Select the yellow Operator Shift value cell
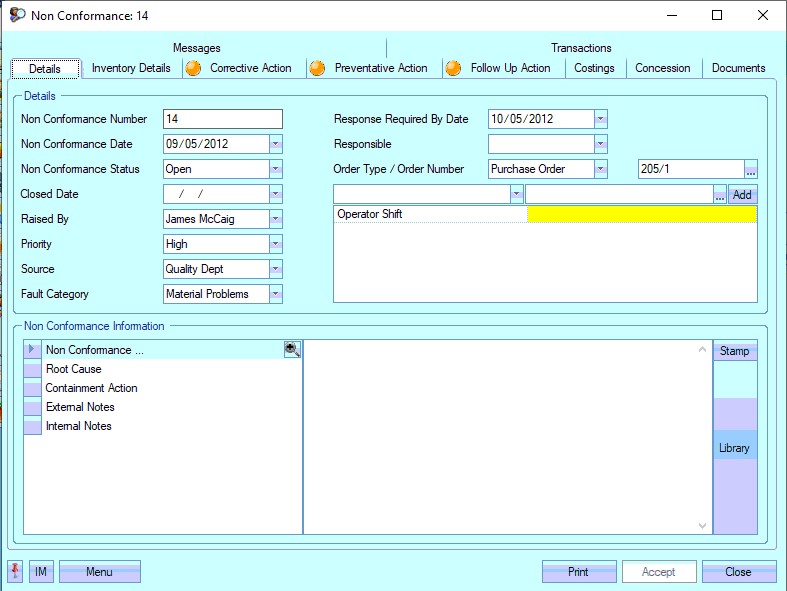 [x=641, y=214]
